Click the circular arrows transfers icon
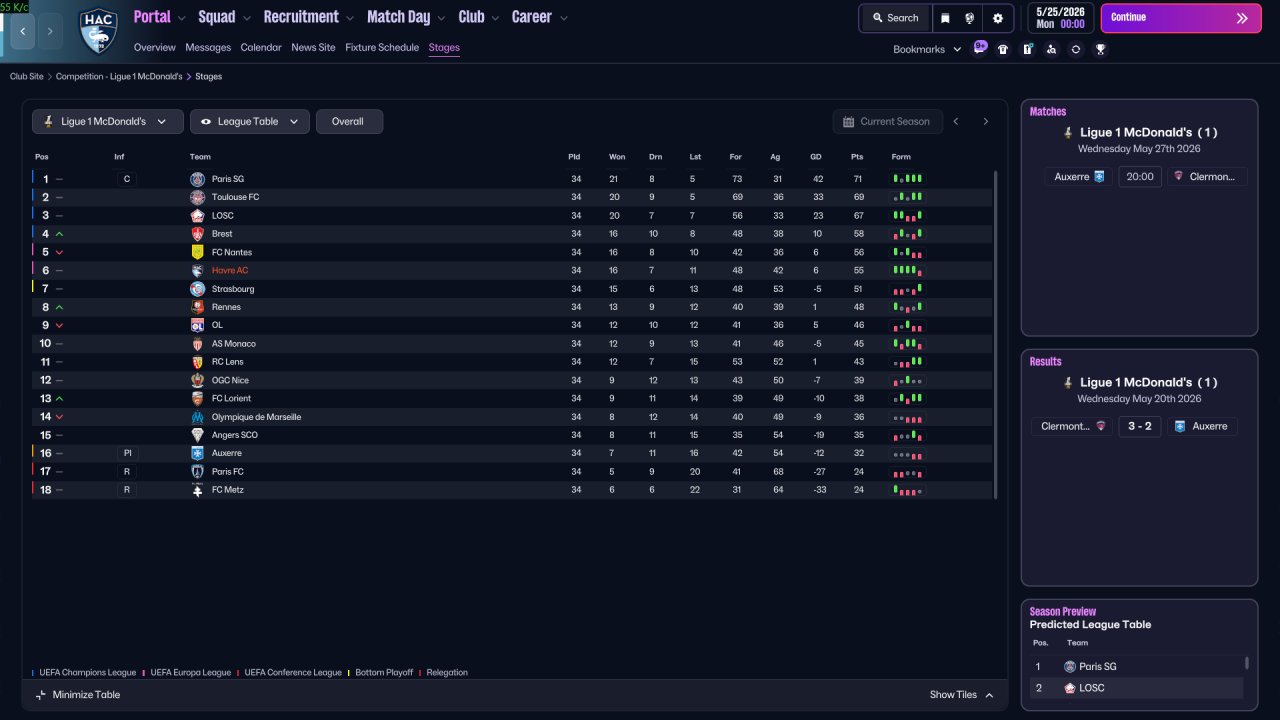The image size is (1280, 720). click(x=1076, y=49)
